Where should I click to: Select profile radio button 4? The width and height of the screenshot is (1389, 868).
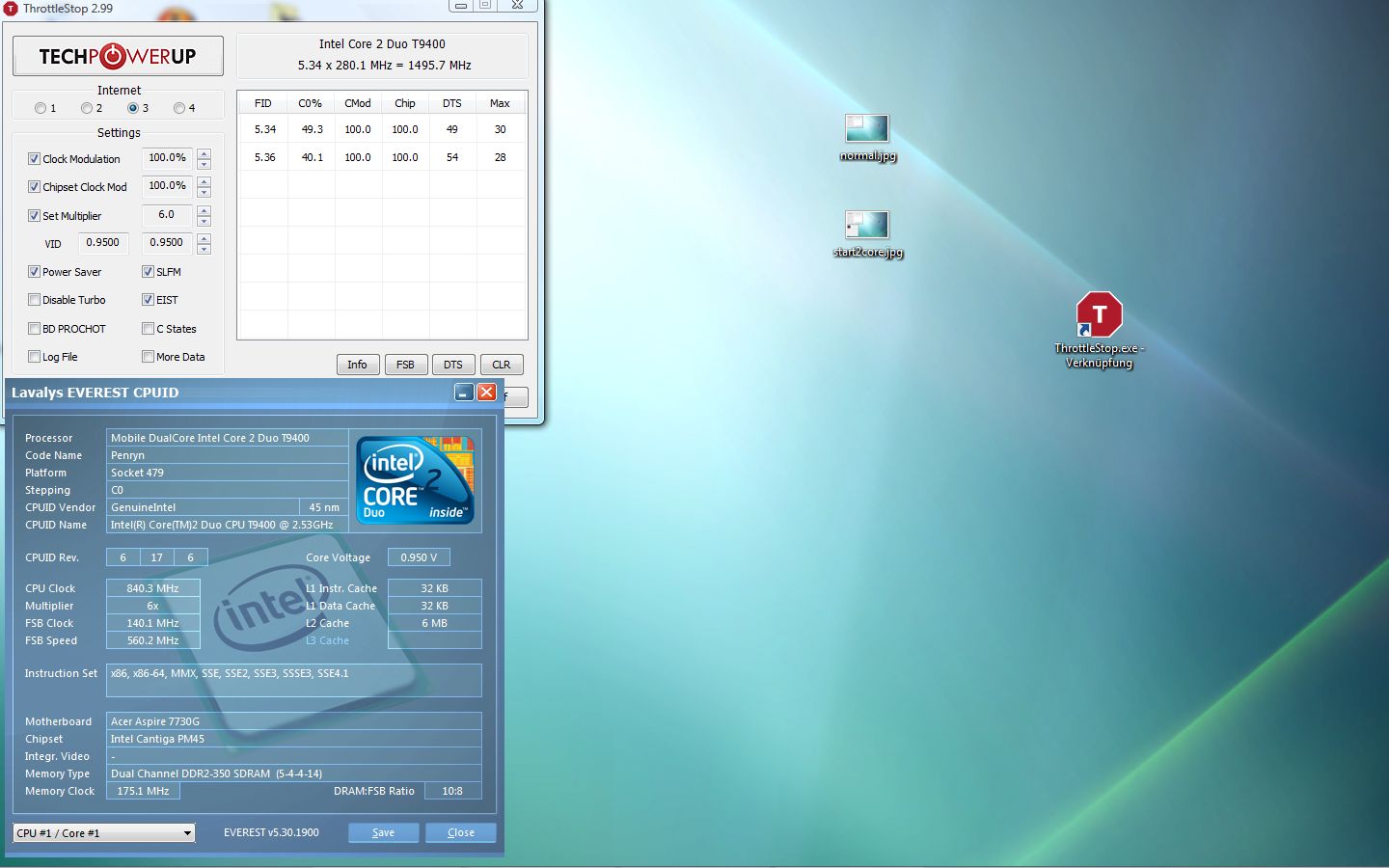pos(179,108)
